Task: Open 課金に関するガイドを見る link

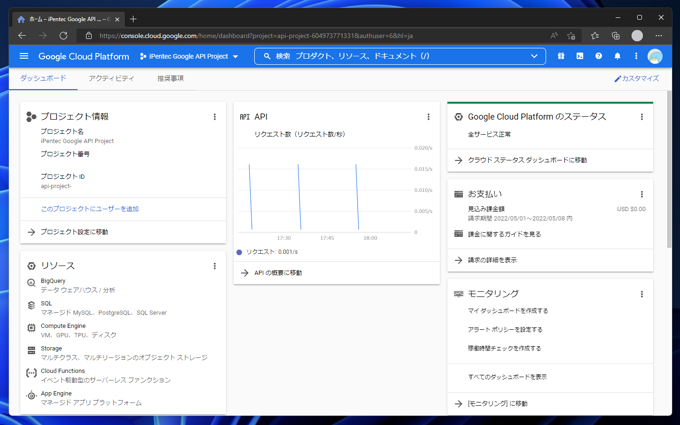Action: point(504,234)
